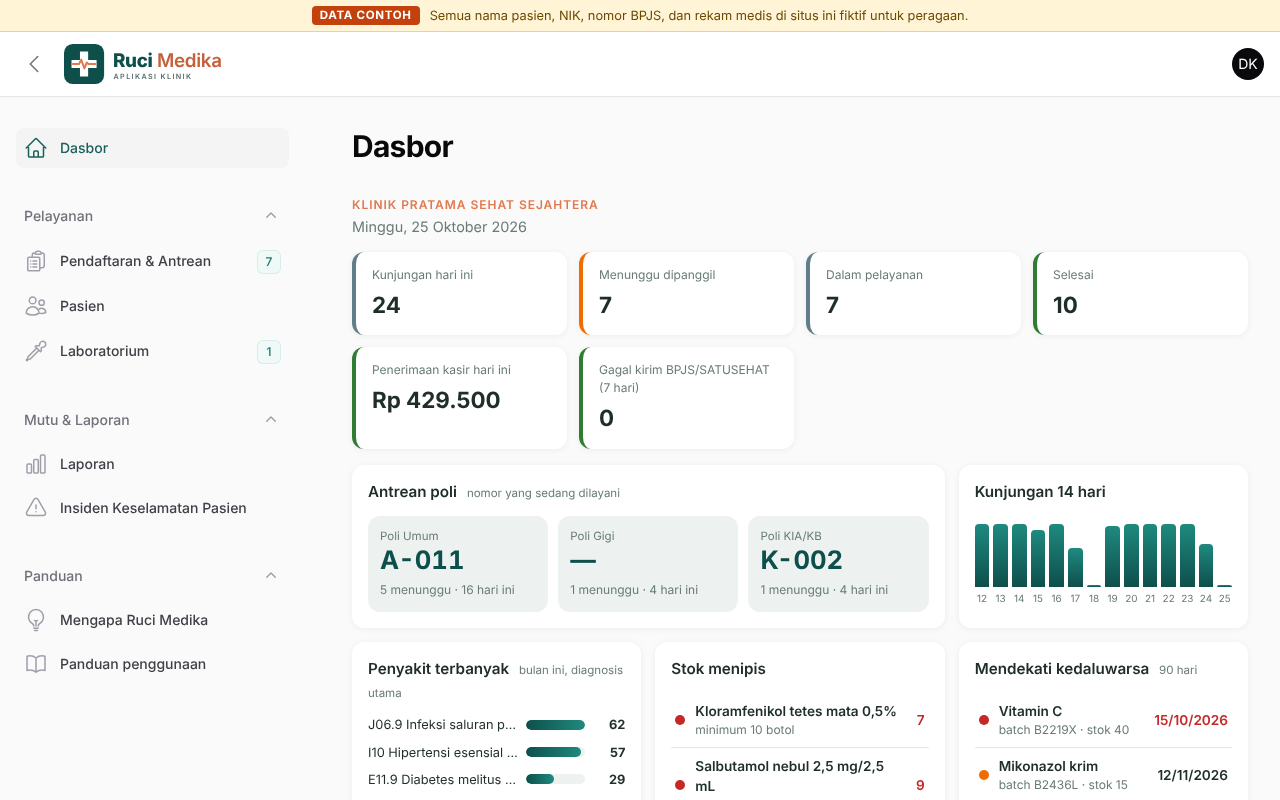Collapse the Panduan section
1280x800 pixels.
[271, 576]
